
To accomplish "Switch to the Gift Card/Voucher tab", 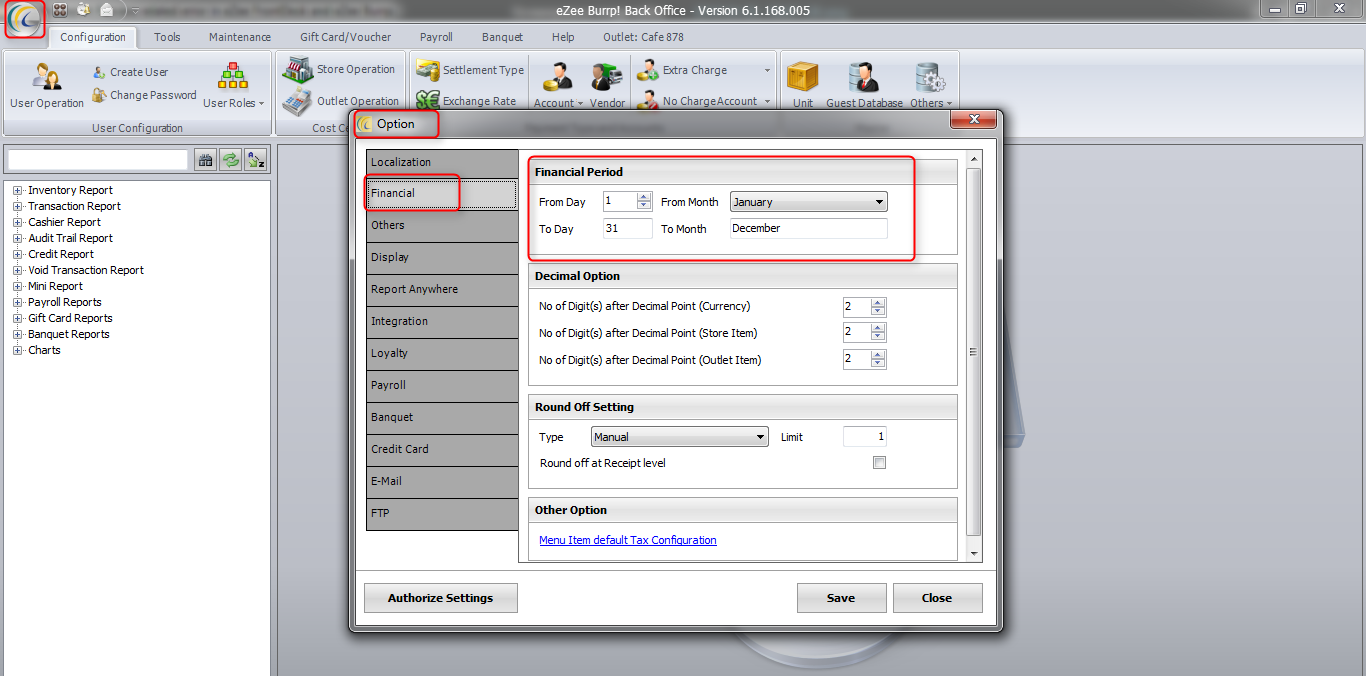I will pos(346,37).
